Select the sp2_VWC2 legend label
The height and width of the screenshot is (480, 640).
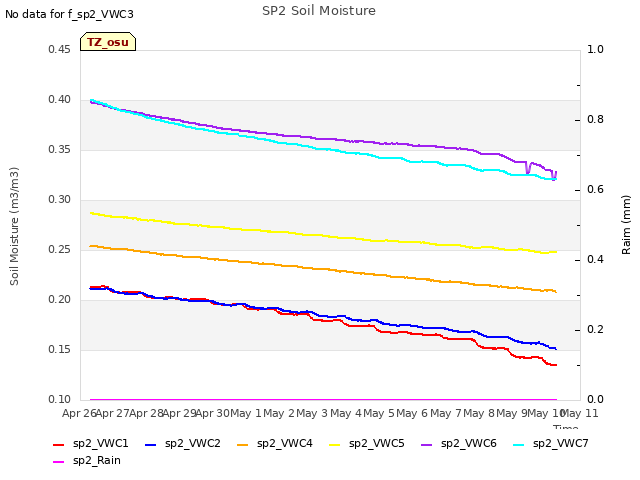[x=193, y=444]
